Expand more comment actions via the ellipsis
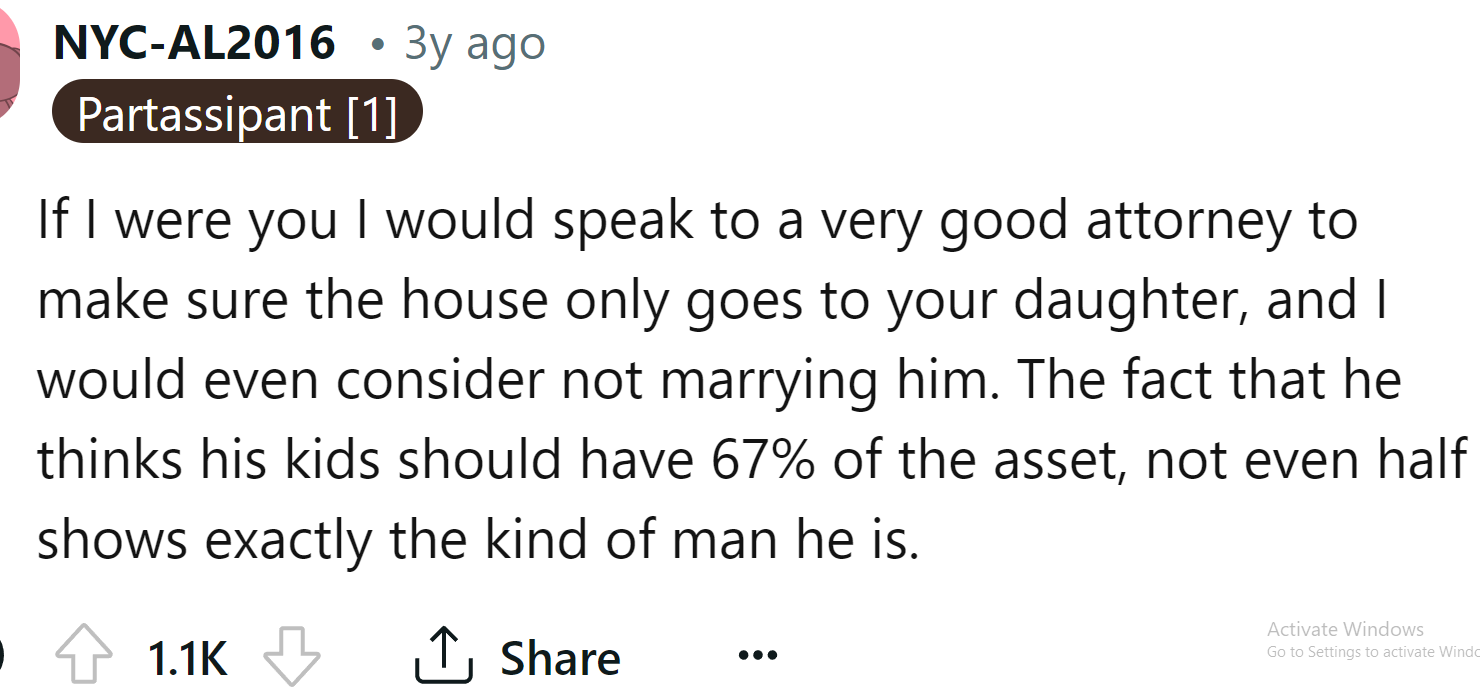1480x696 pixels. [x=757, y=655]
